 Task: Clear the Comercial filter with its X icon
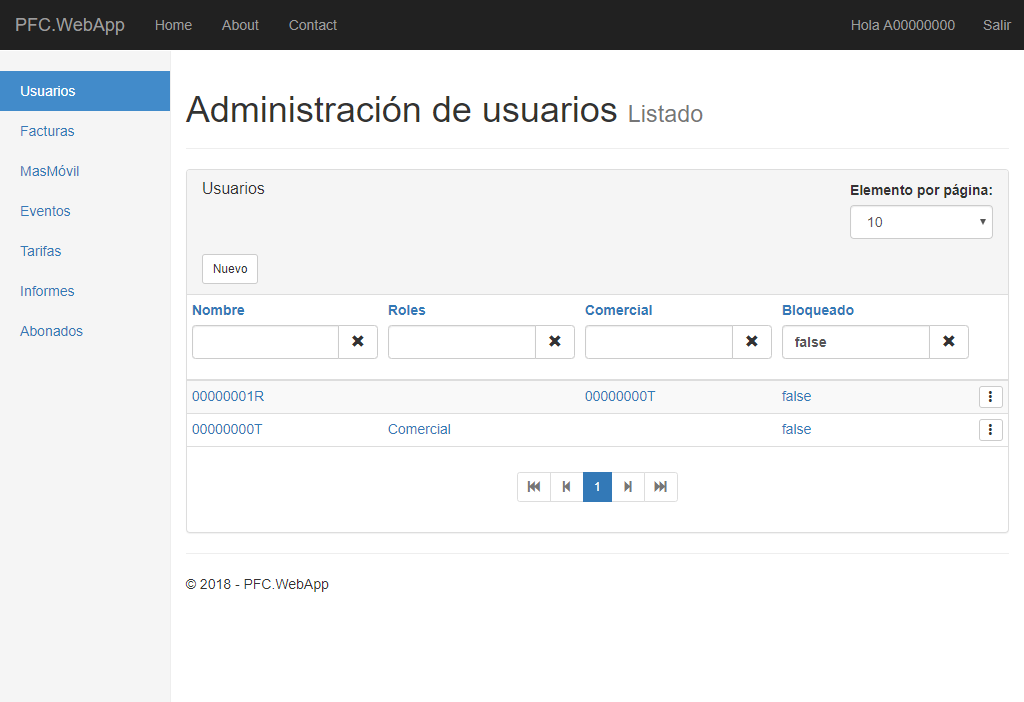point(751,342)
